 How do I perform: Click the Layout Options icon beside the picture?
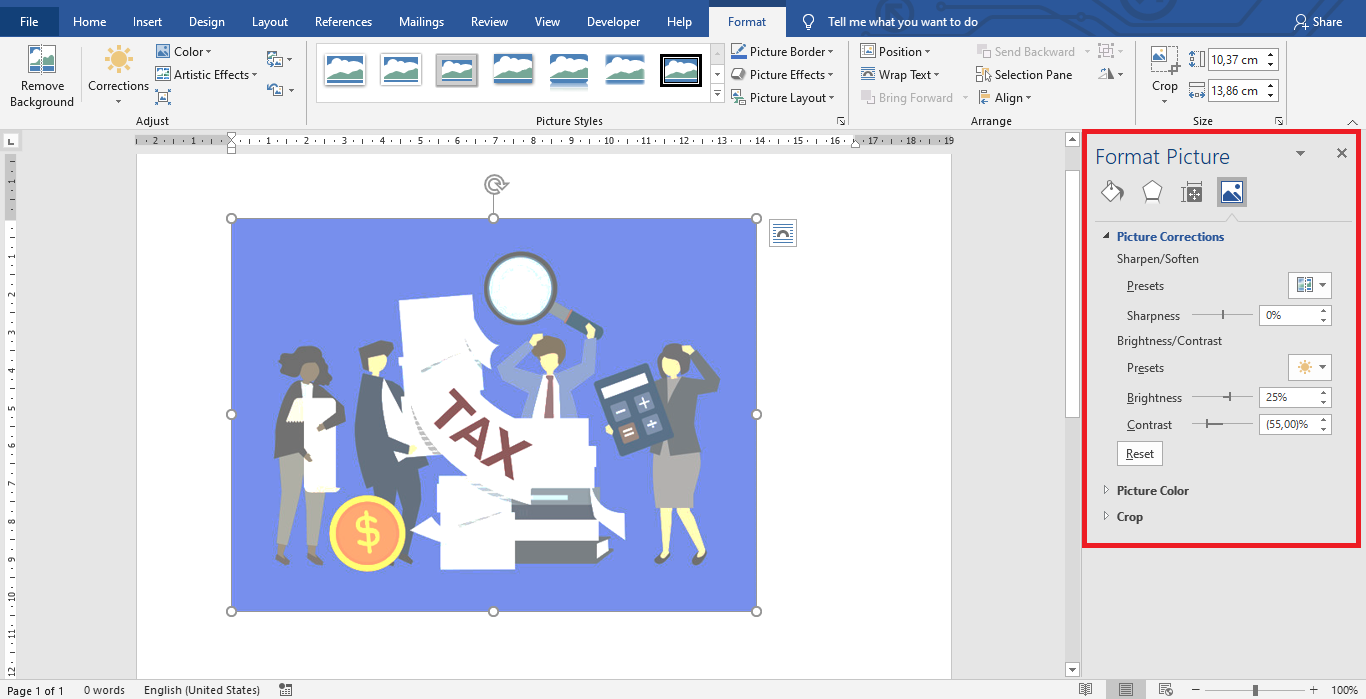click(x=783, y=233)
